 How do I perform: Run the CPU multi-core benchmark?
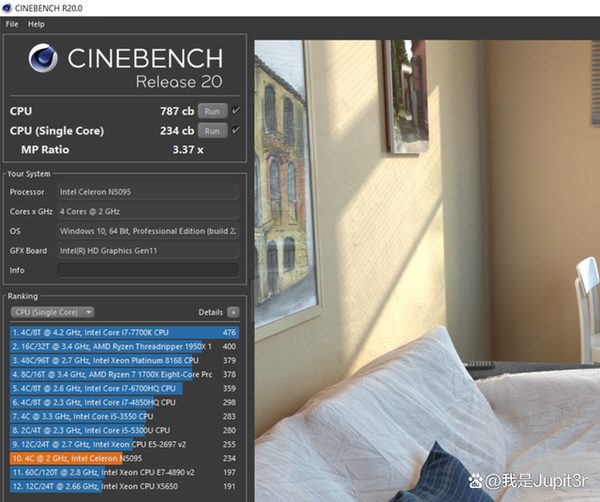(211, 111)
